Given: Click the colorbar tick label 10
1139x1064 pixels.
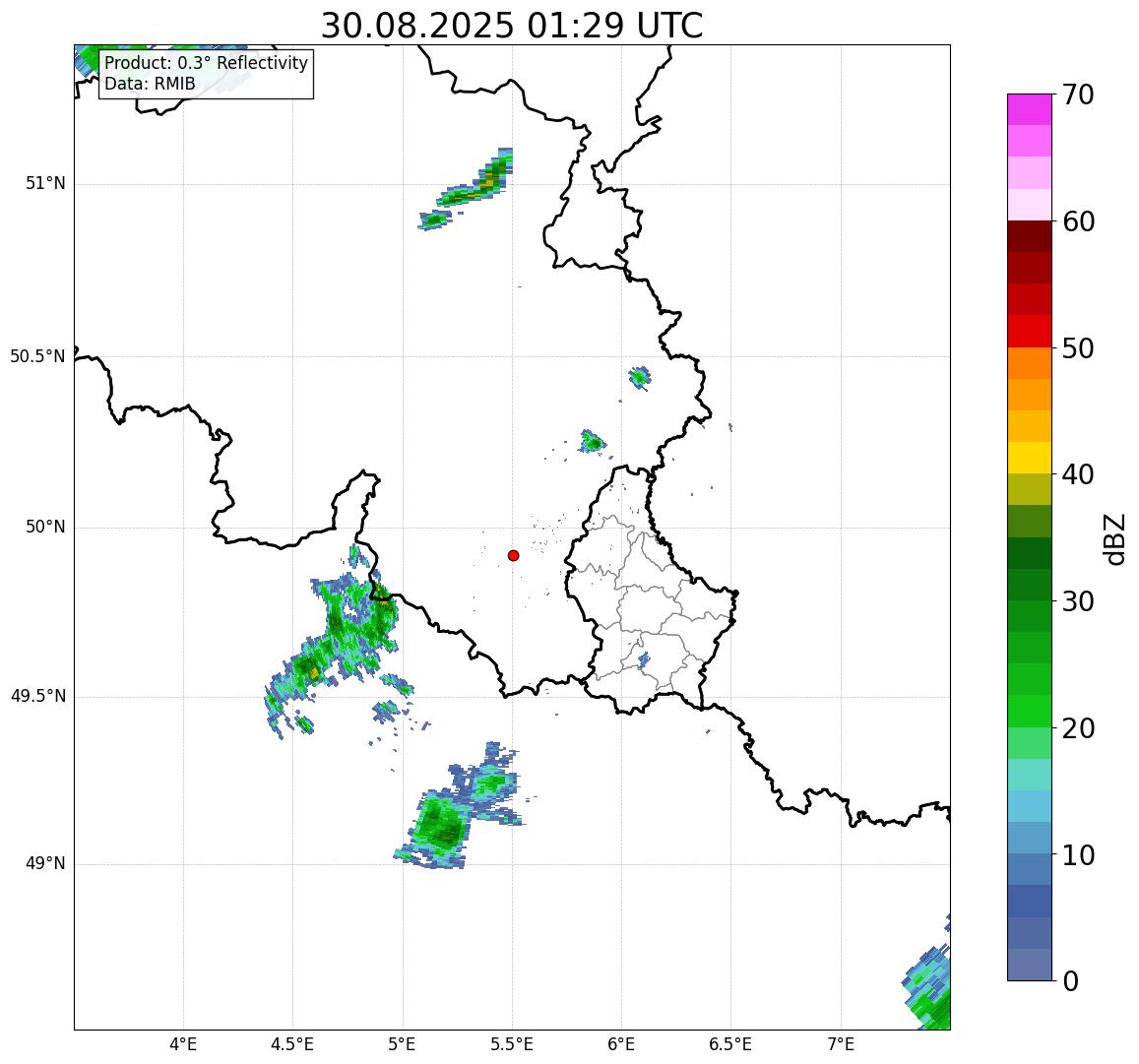Looking at the screenshot, I should [x=1077, y=854].
